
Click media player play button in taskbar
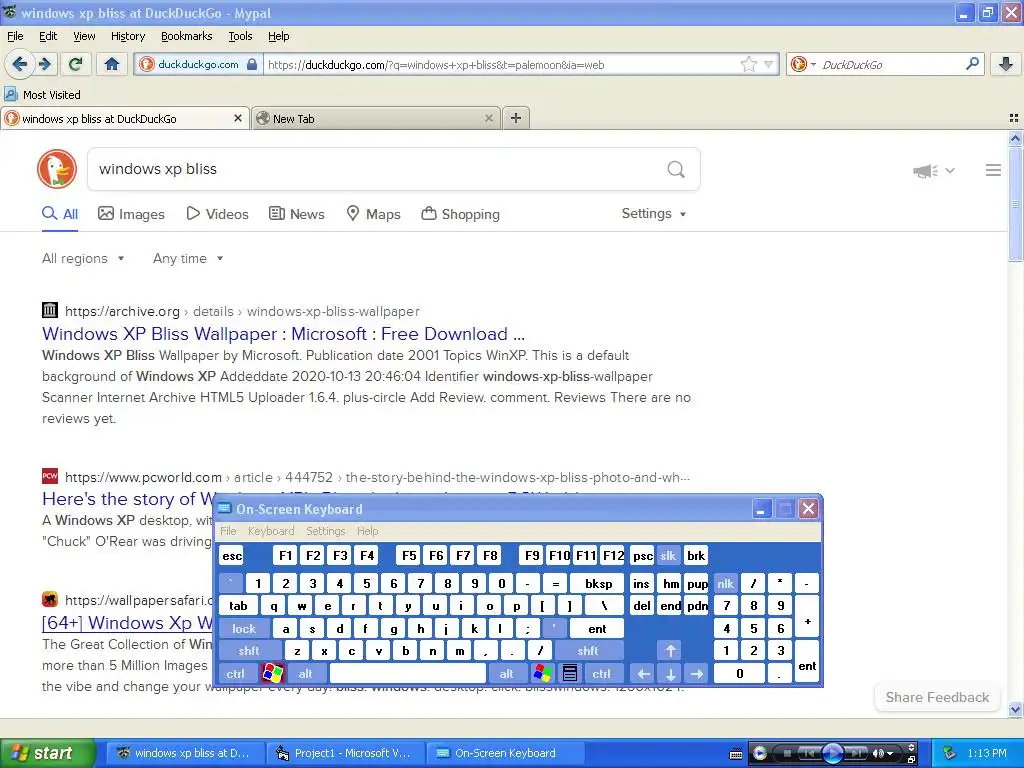(833, 754)
